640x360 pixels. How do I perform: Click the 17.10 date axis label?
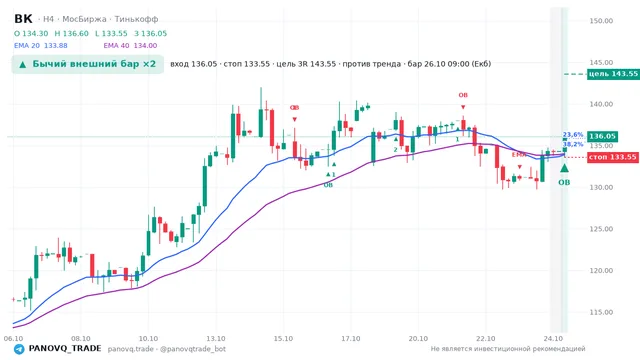pos(351,339)
